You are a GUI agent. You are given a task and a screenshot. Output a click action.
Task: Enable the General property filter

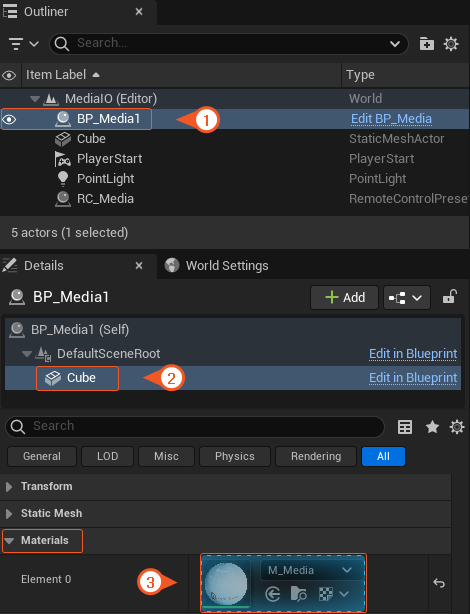point(42,456)
